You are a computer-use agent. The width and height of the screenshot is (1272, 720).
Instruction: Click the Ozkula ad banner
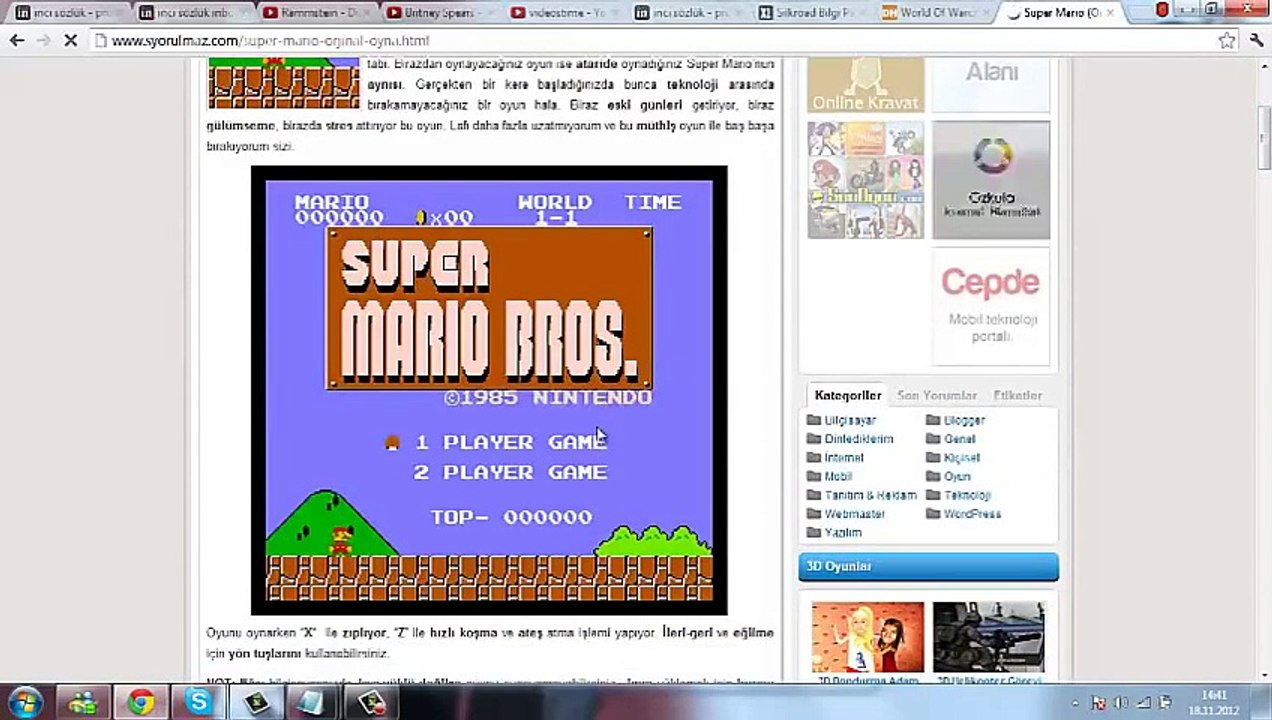tap(990, 180)
